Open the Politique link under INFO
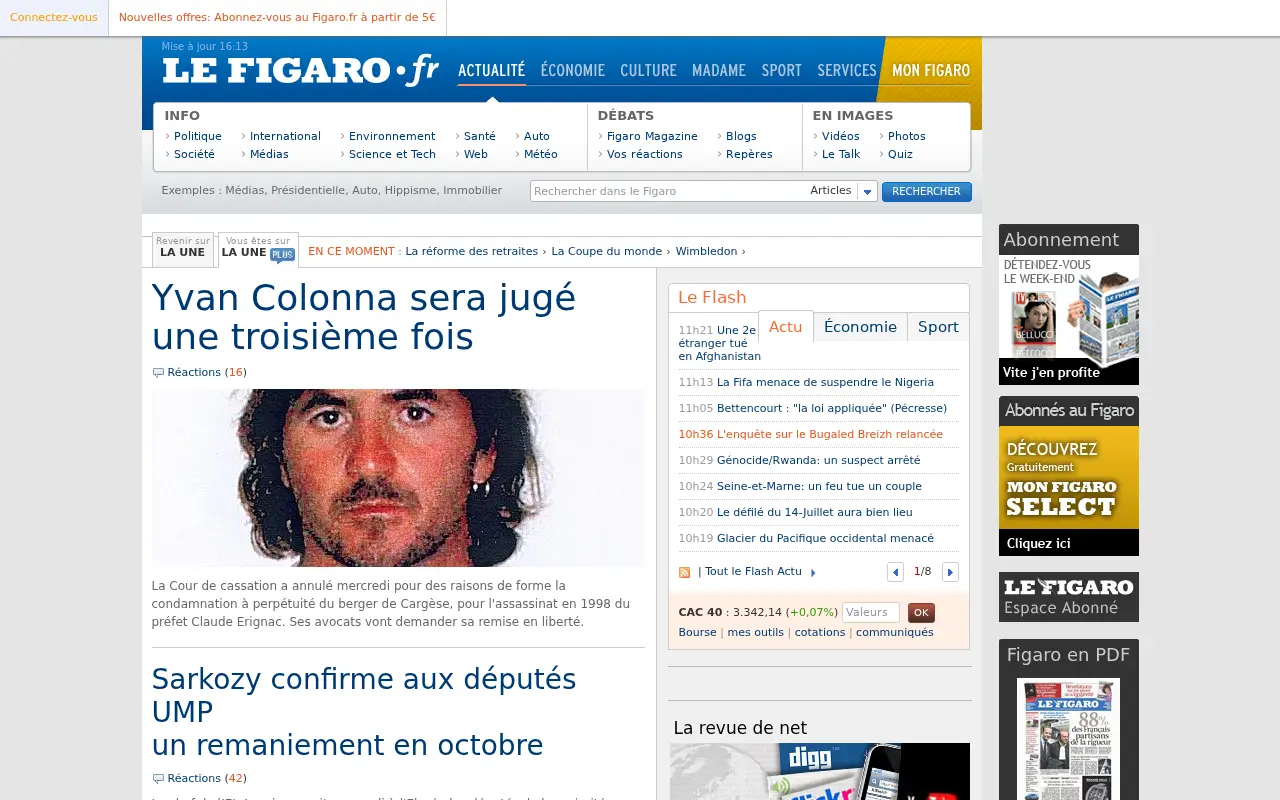Viewport: 1280px width, 800px height. 198,137
